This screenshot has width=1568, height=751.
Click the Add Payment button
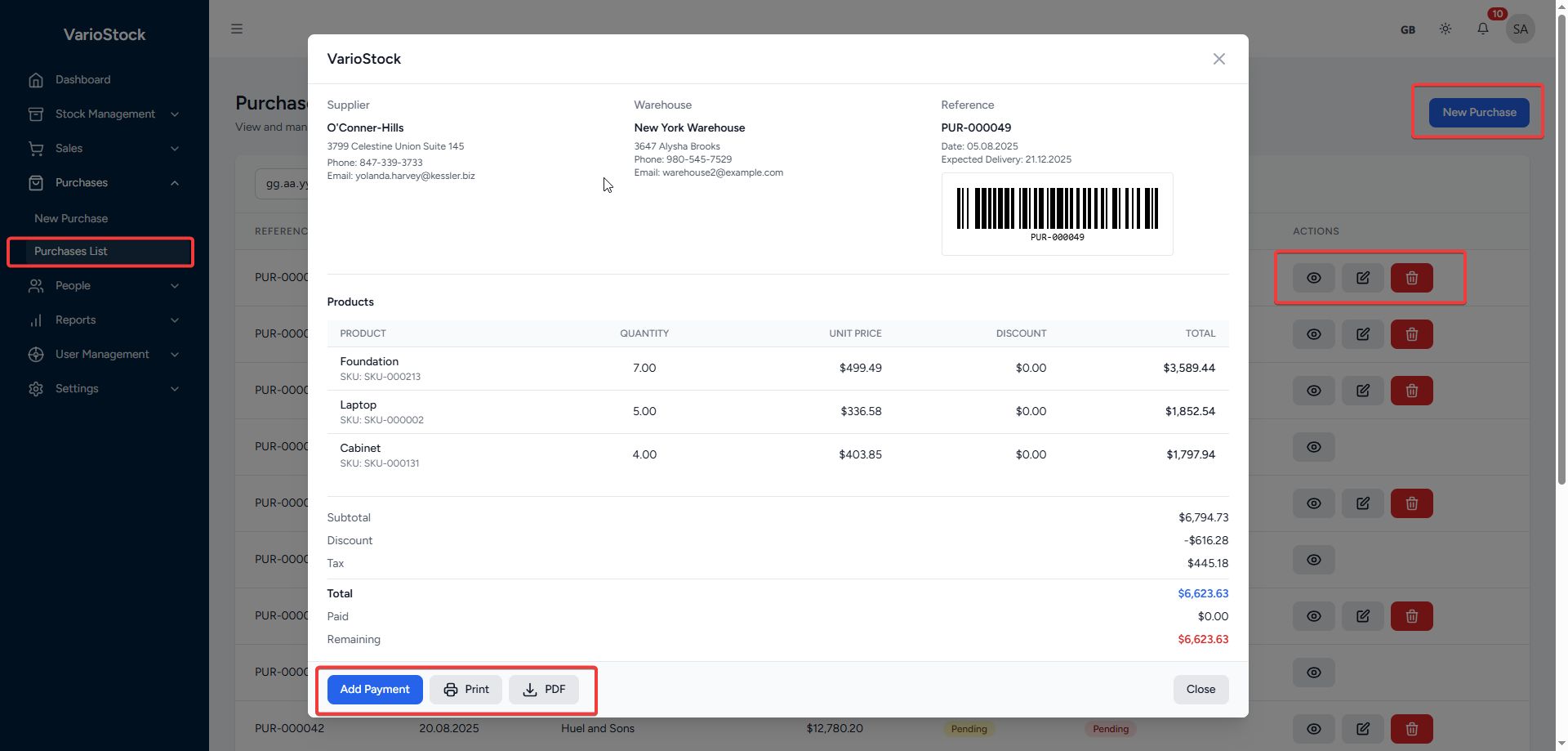point(375,689)
